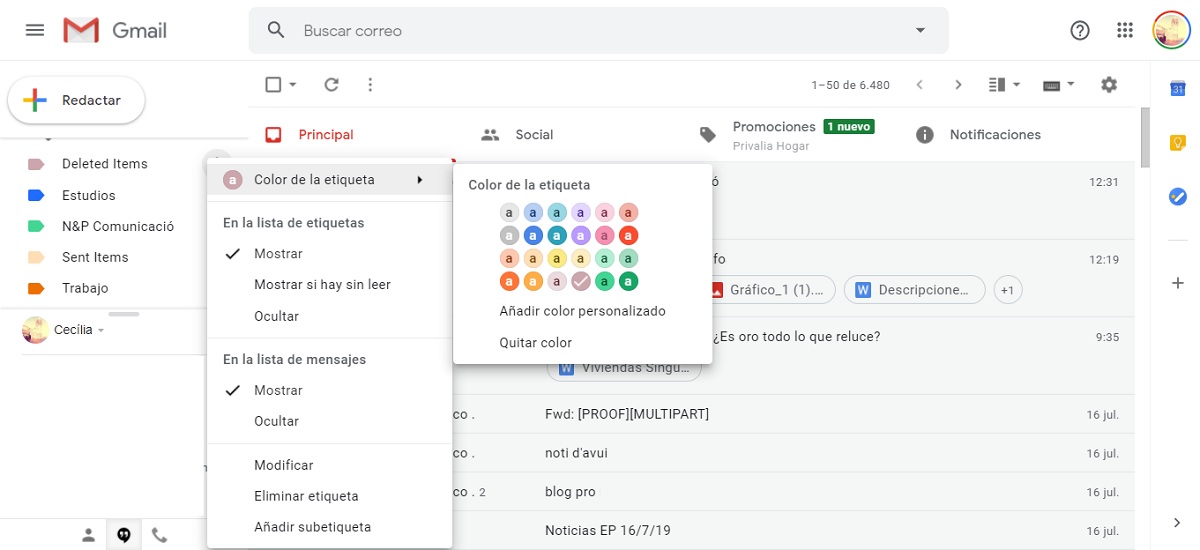The height and width of the screenshot is (550, 1200).
Task: Open the phone calls icon
Action: (159, 535)
